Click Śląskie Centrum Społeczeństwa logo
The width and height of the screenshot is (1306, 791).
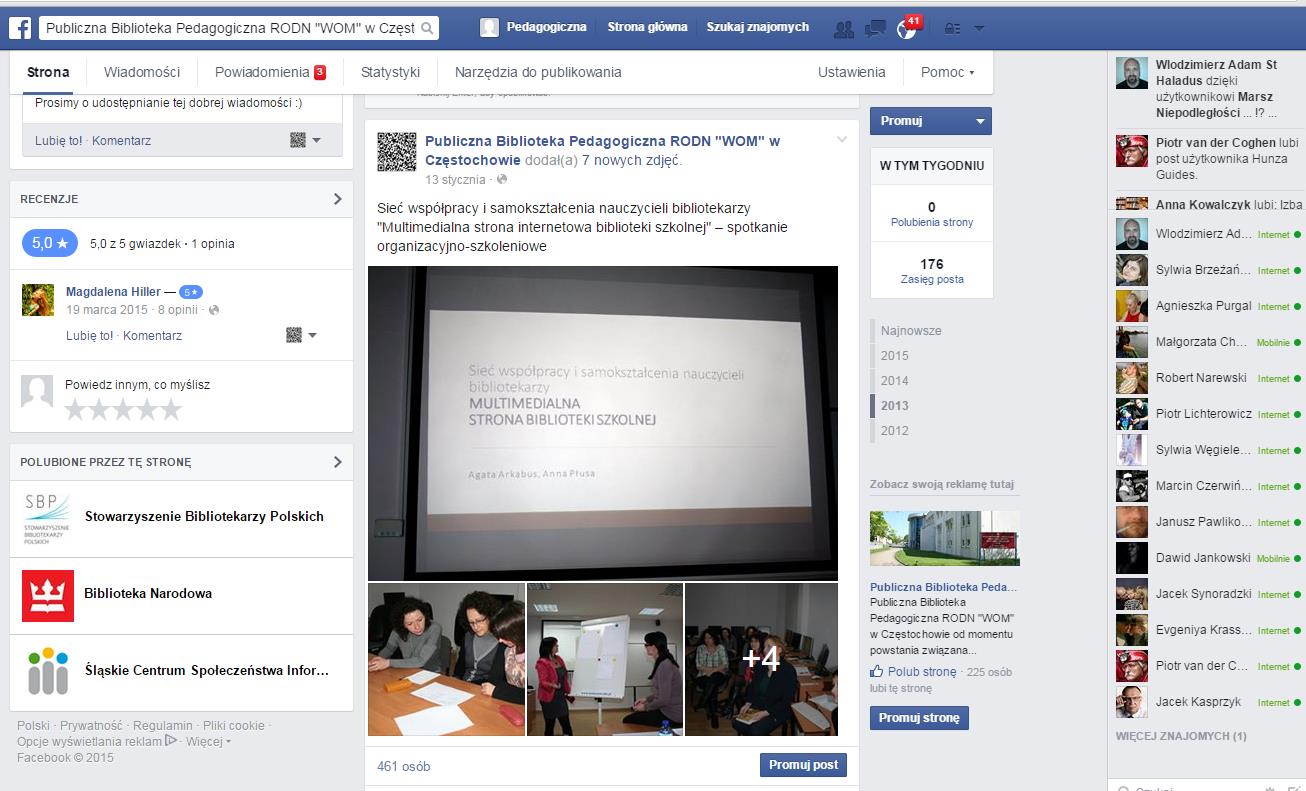48,671
